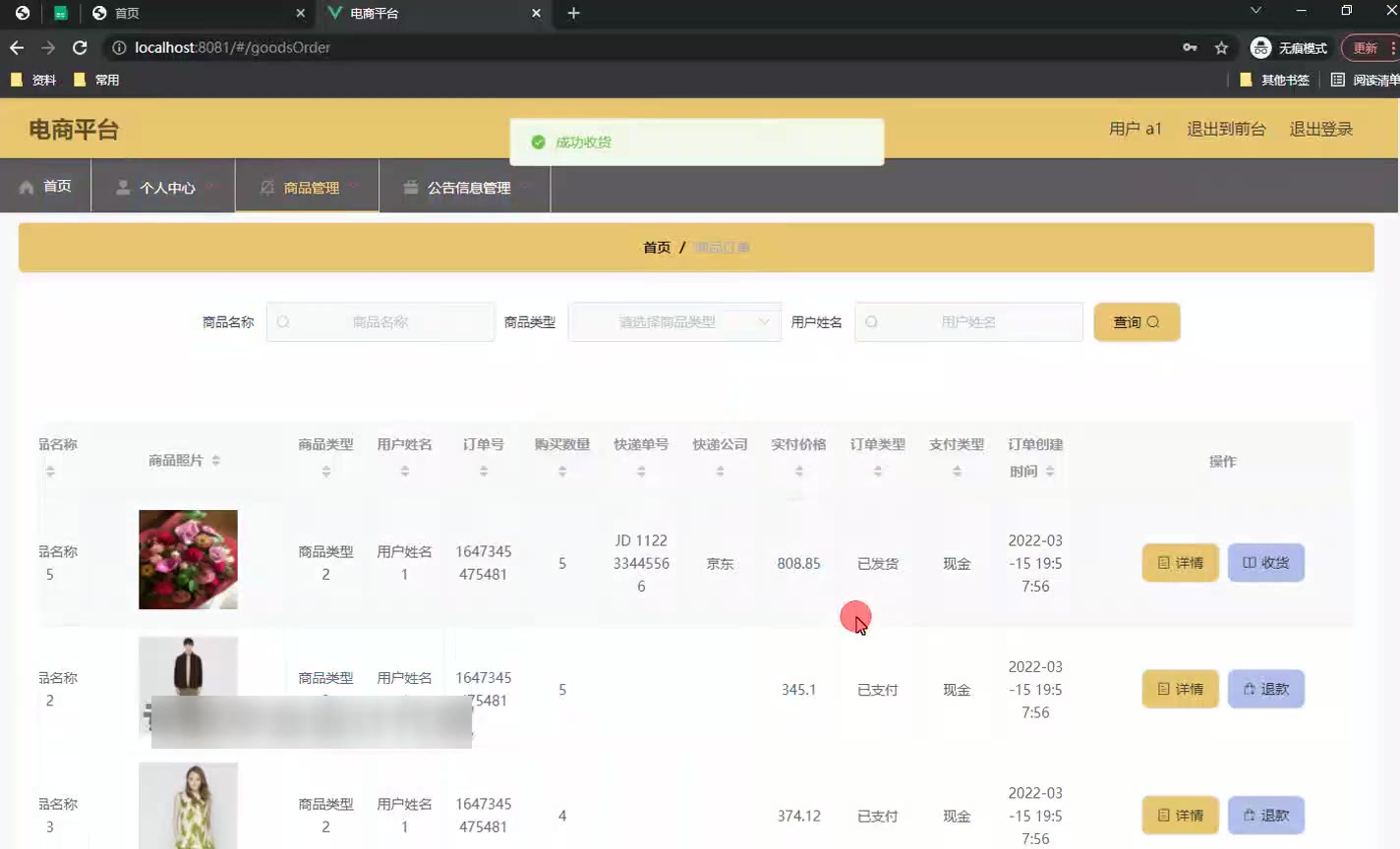This screenshot has height=849, width=1400.
Task: Click the browser reload icon
Action: pyautogui.click(x=80, y=47)
